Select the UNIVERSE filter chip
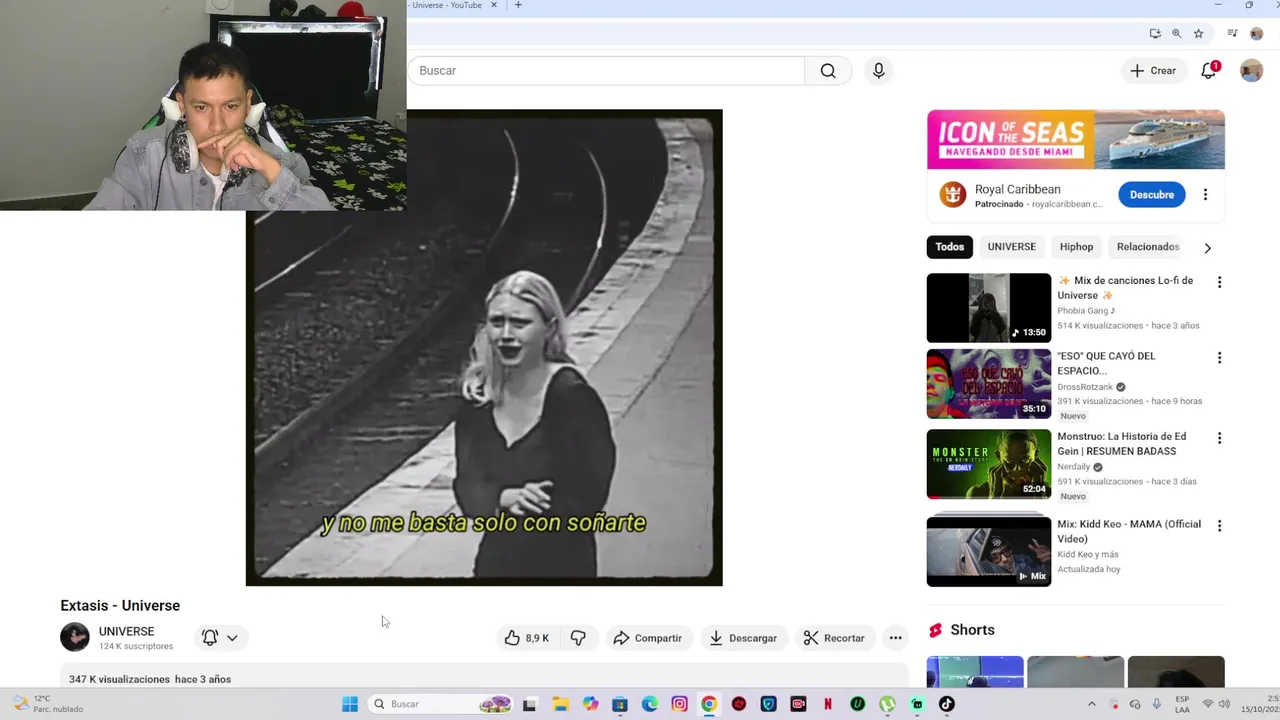This screenshot has height=720, width=1280. [1011, 247]
